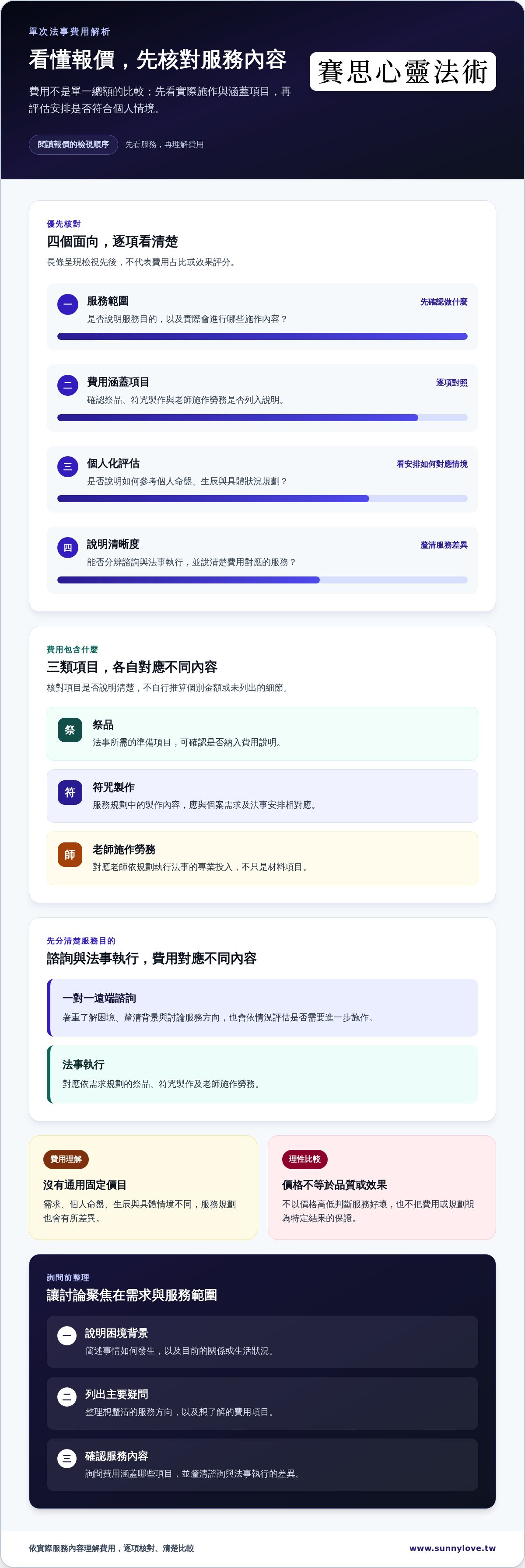Viewport: 525px width, 1568px height.
Task: Click the 一 circle beside 說明困境背景
Action: 67,1335
